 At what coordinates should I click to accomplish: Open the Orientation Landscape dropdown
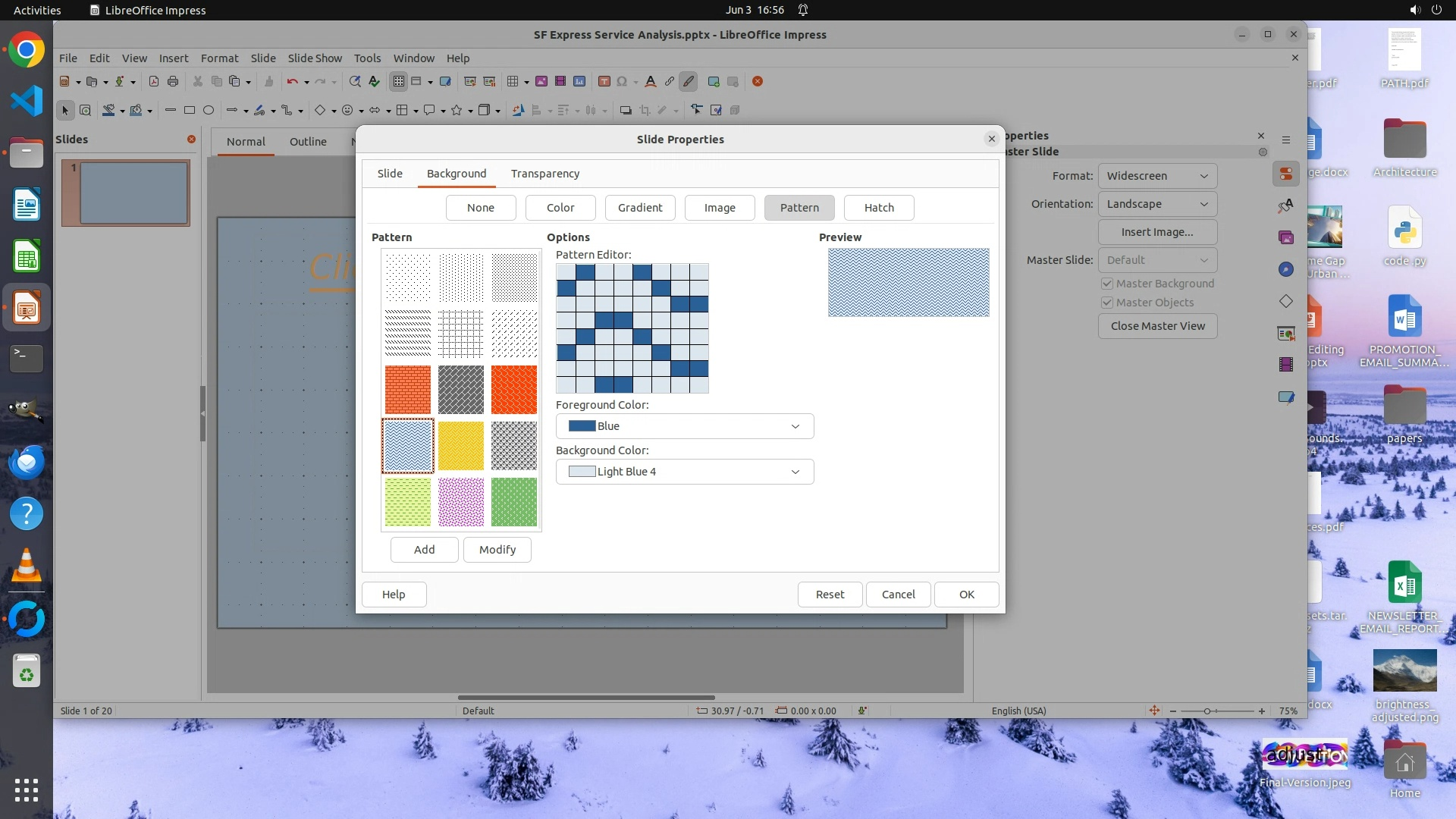point(1156,204)
